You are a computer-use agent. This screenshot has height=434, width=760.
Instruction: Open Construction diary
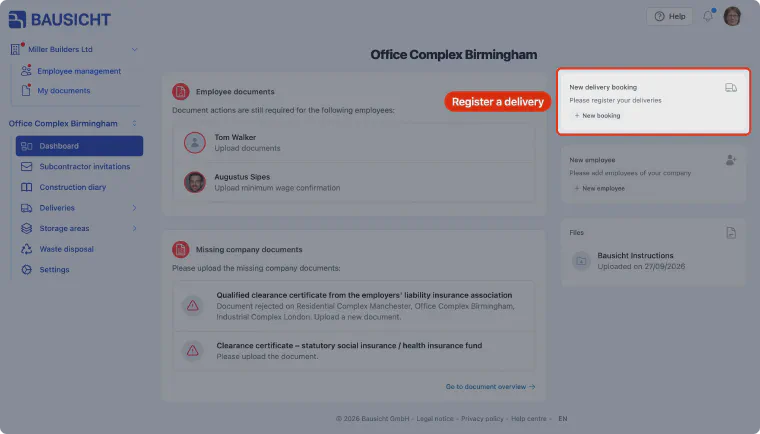click(73, 187)
